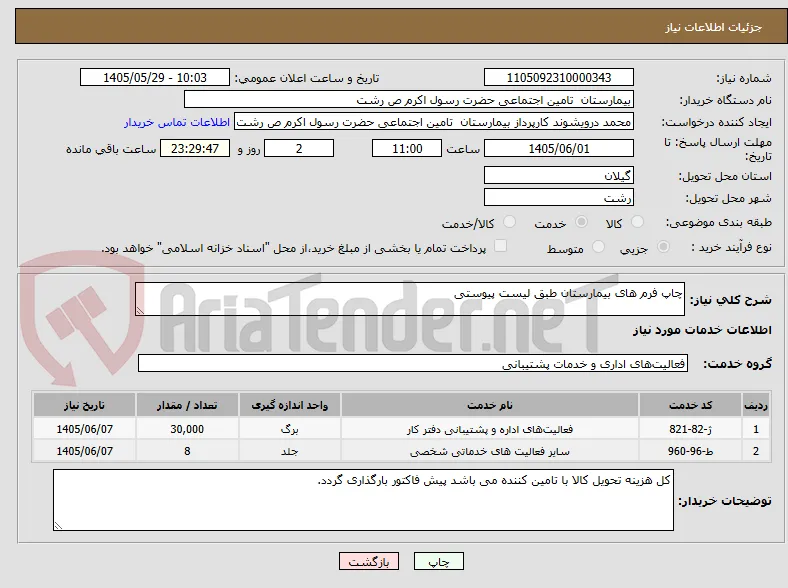Click the quantity cell 30,000

(187, 429)
